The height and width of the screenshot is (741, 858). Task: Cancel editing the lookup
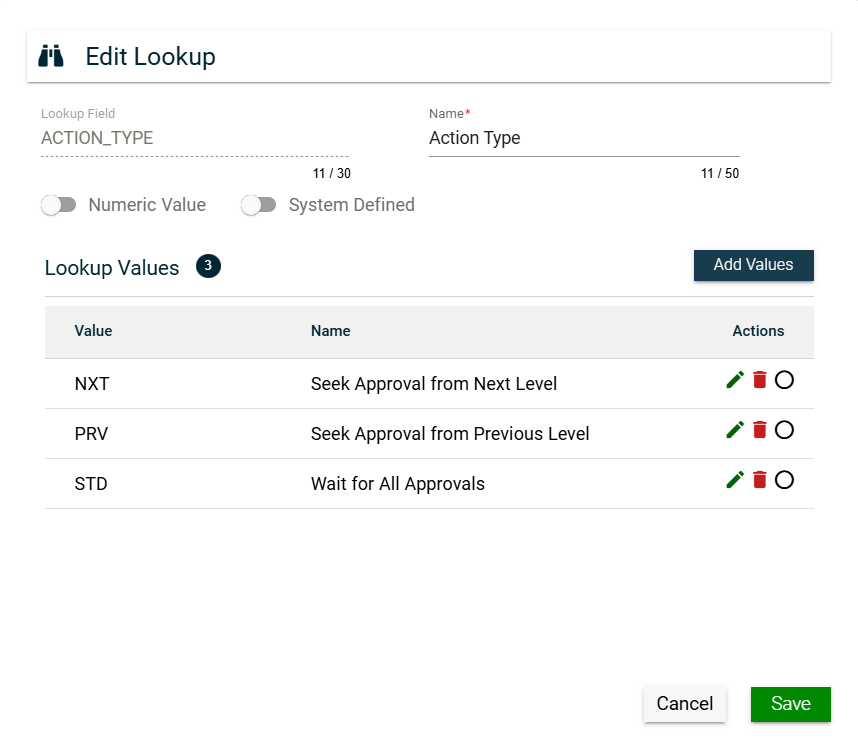[x=684, y=704]
